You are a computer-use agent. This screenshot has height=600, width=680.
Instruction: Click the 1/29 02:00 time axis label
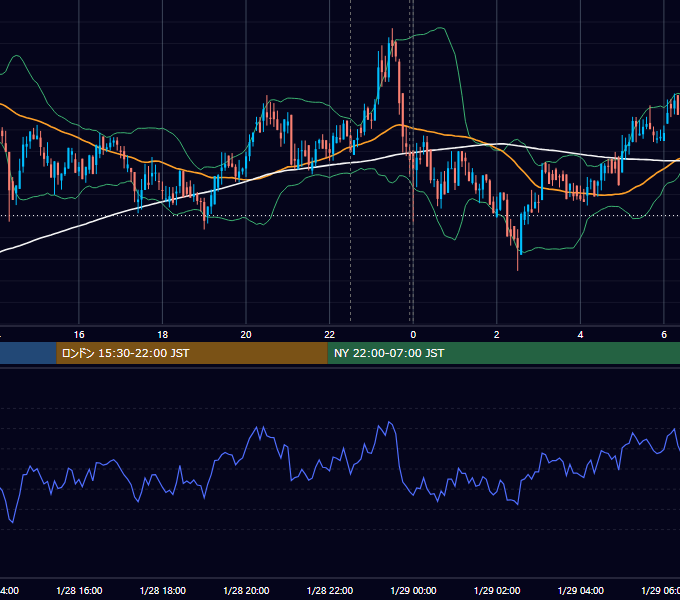(x=497, y=590)
